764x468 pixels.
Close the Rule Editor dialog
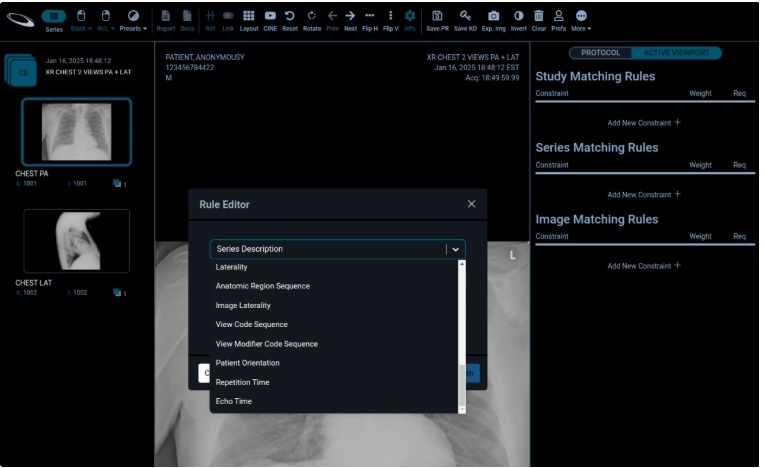471,204
